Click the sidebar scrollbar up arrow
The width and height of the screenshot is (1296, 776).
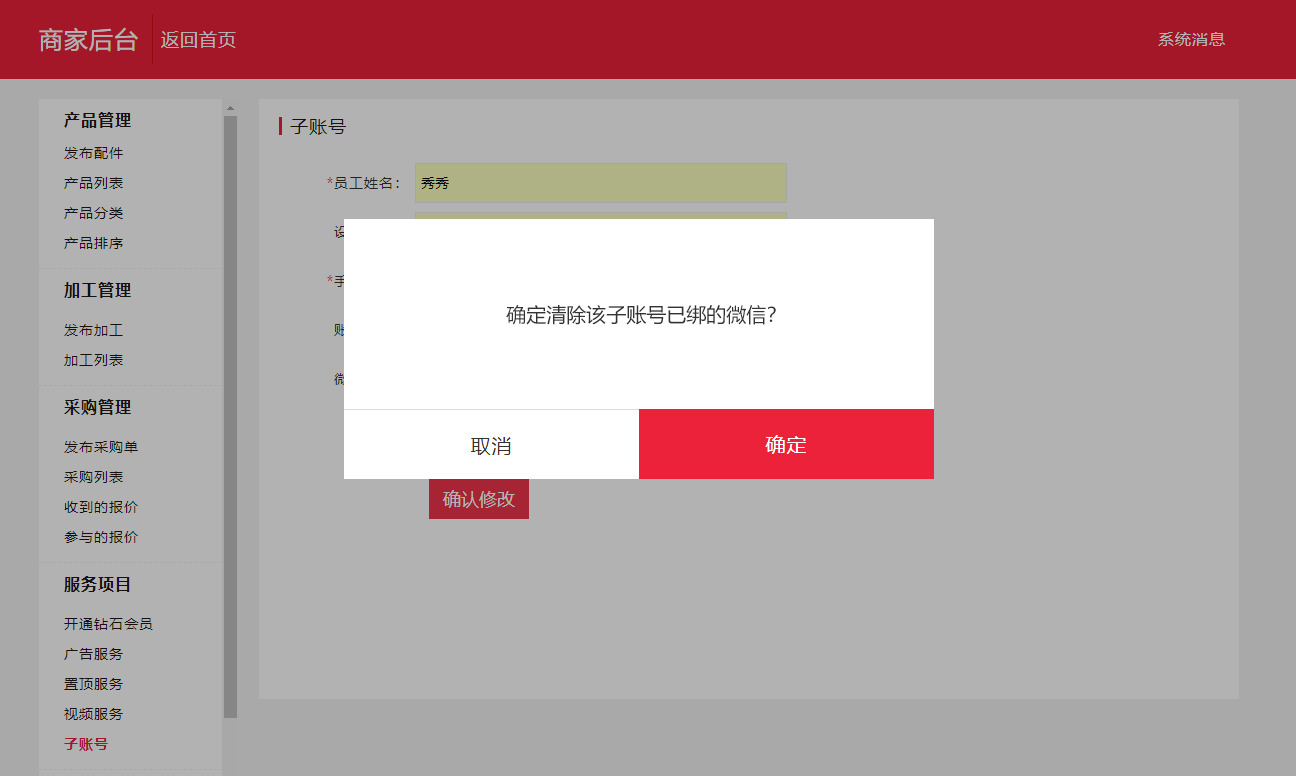coord(230,107)
